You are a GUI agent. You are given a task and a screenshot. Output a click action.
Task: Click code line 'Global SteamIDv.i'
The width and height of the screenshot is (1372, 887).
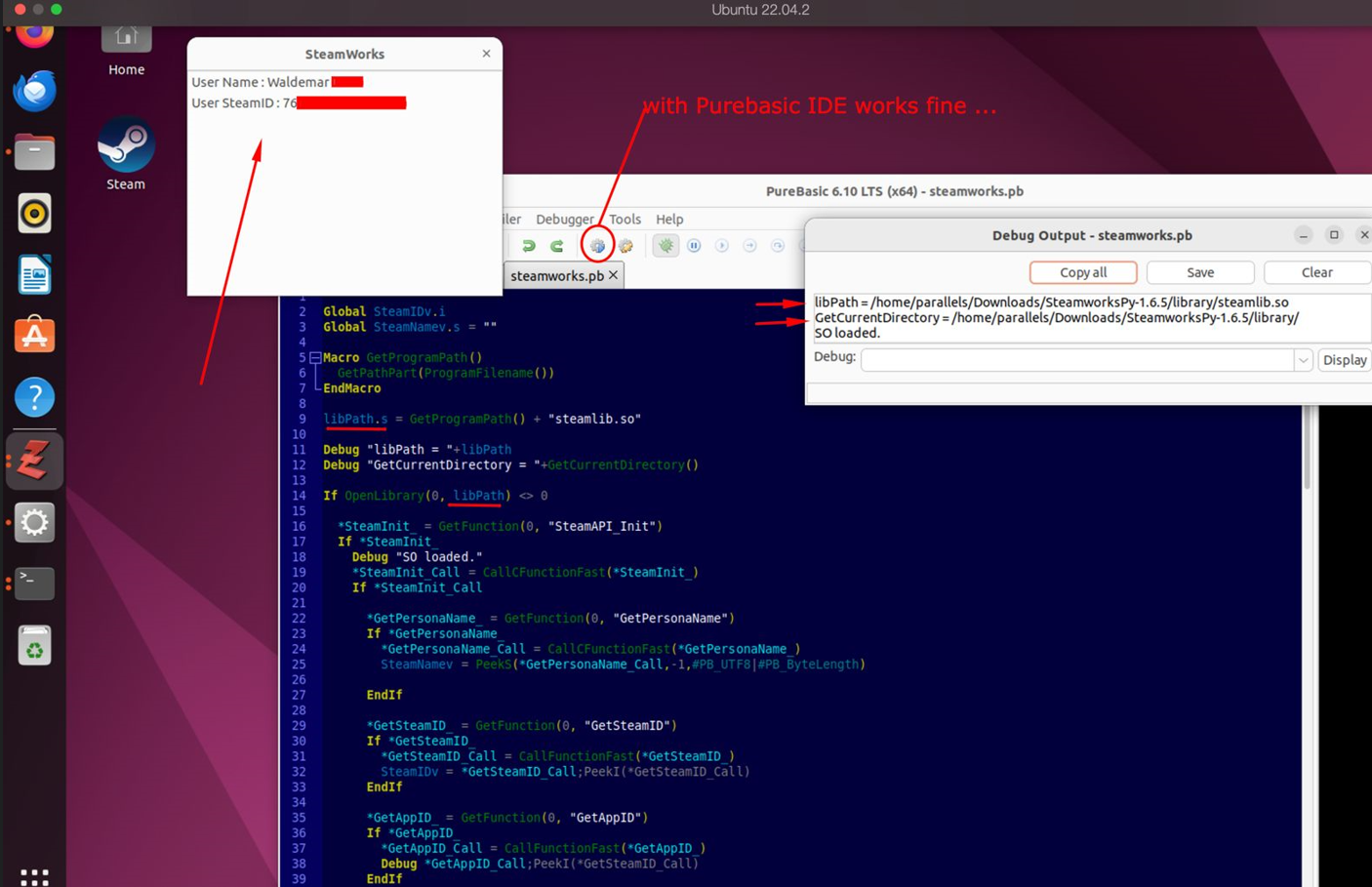pyautogui.click(x=383, y=311)
